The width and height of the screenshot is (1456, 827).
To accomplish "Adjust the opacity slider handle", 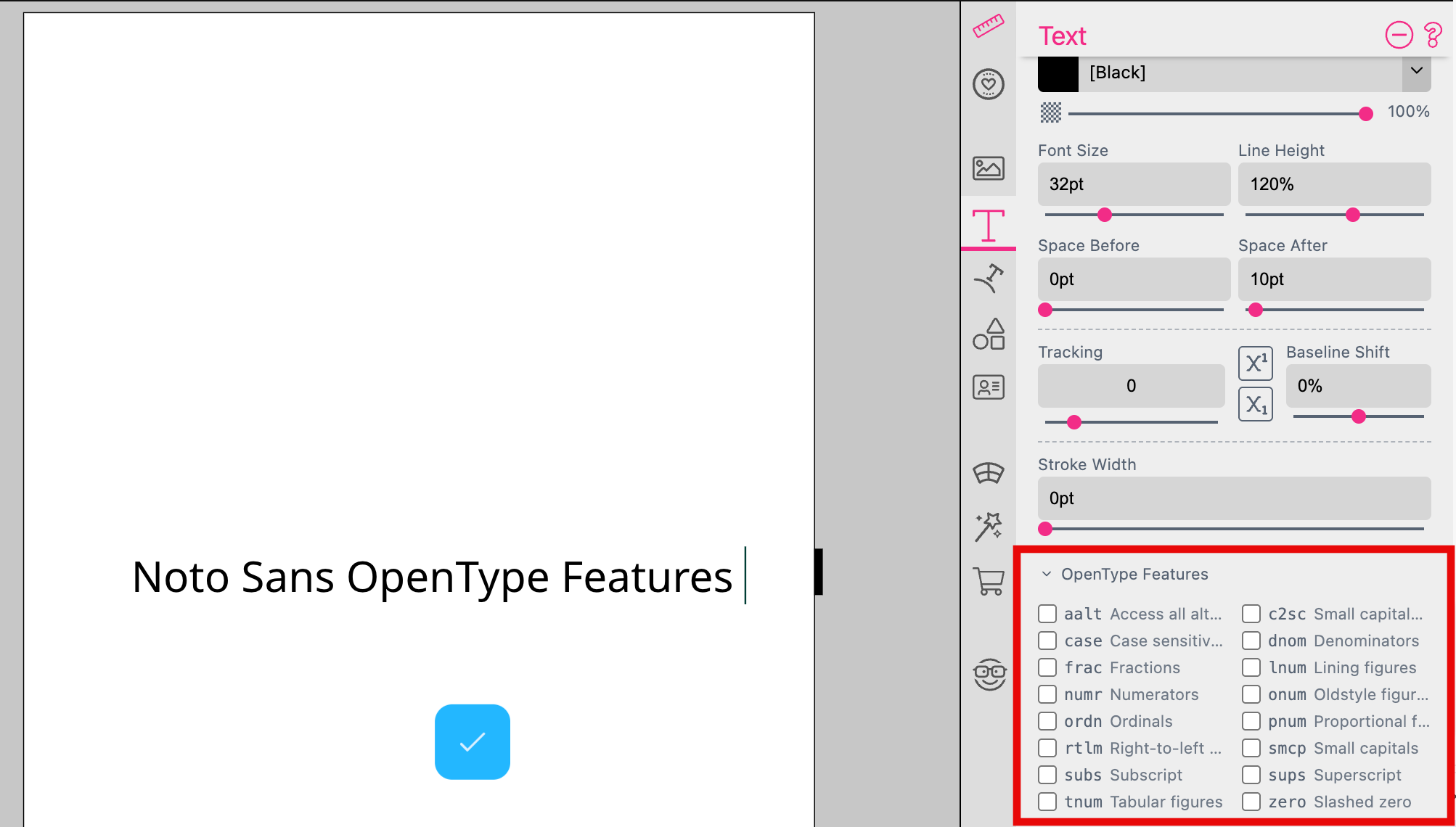I will click(x=1365, y=113).
